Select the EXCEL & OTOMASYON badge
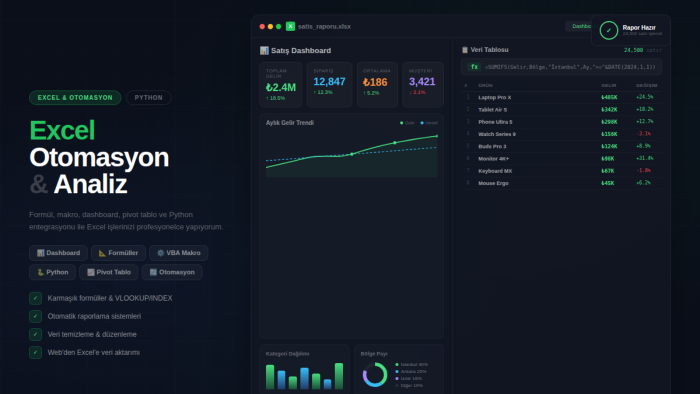Screen dimensions: 700x394 pyautogui.click(x=75, y=98)
